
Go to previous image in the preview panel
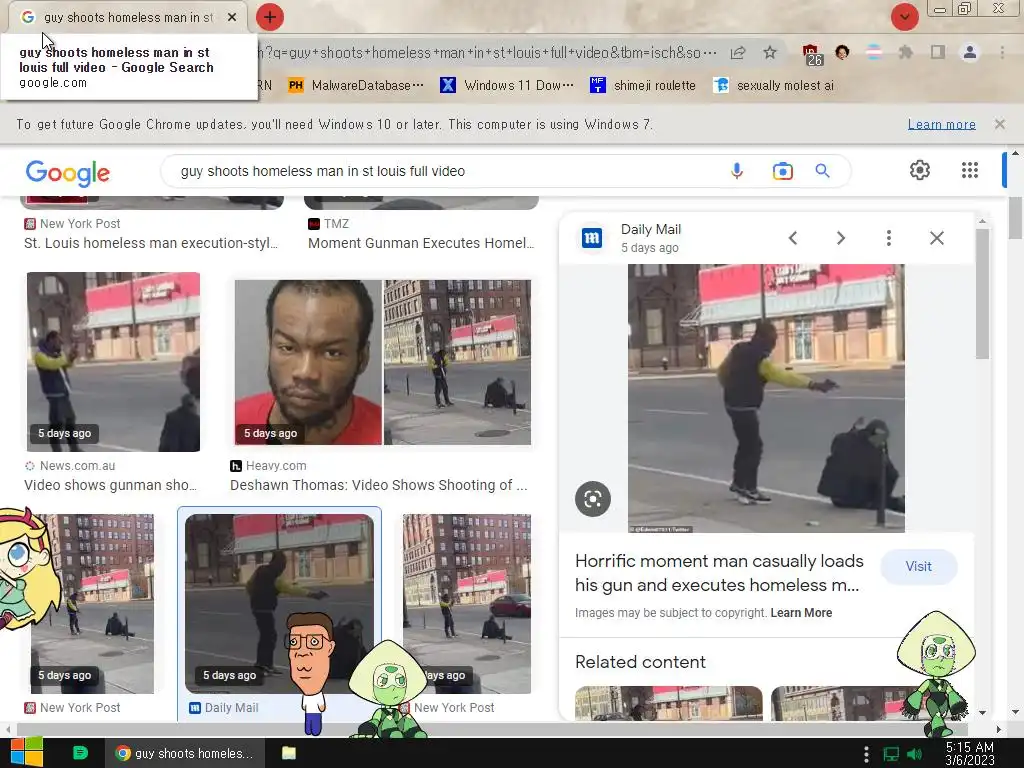tap(793, 238)
